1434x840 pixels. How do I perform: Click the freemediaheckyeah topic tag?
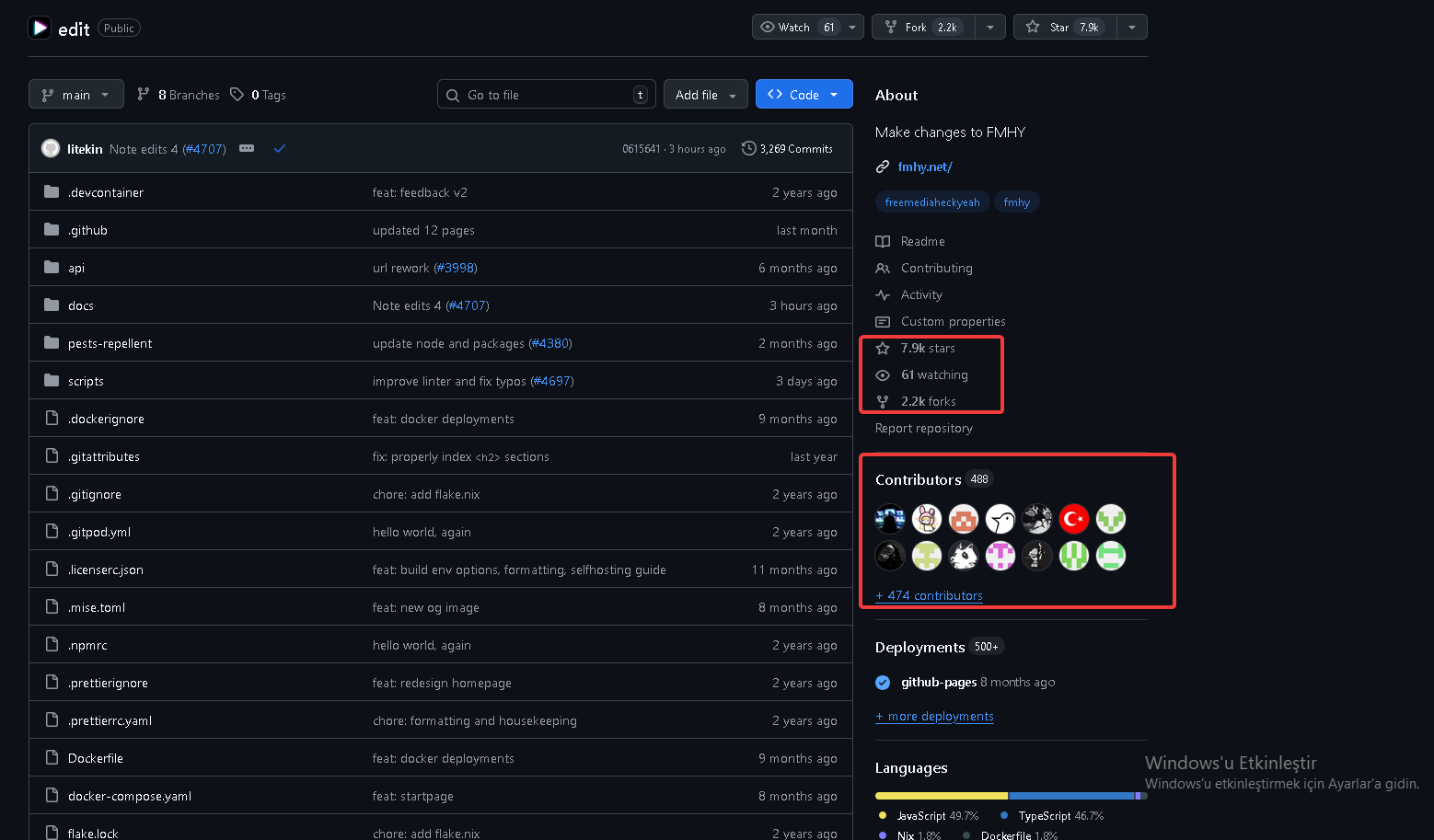(x=932, y=202)
